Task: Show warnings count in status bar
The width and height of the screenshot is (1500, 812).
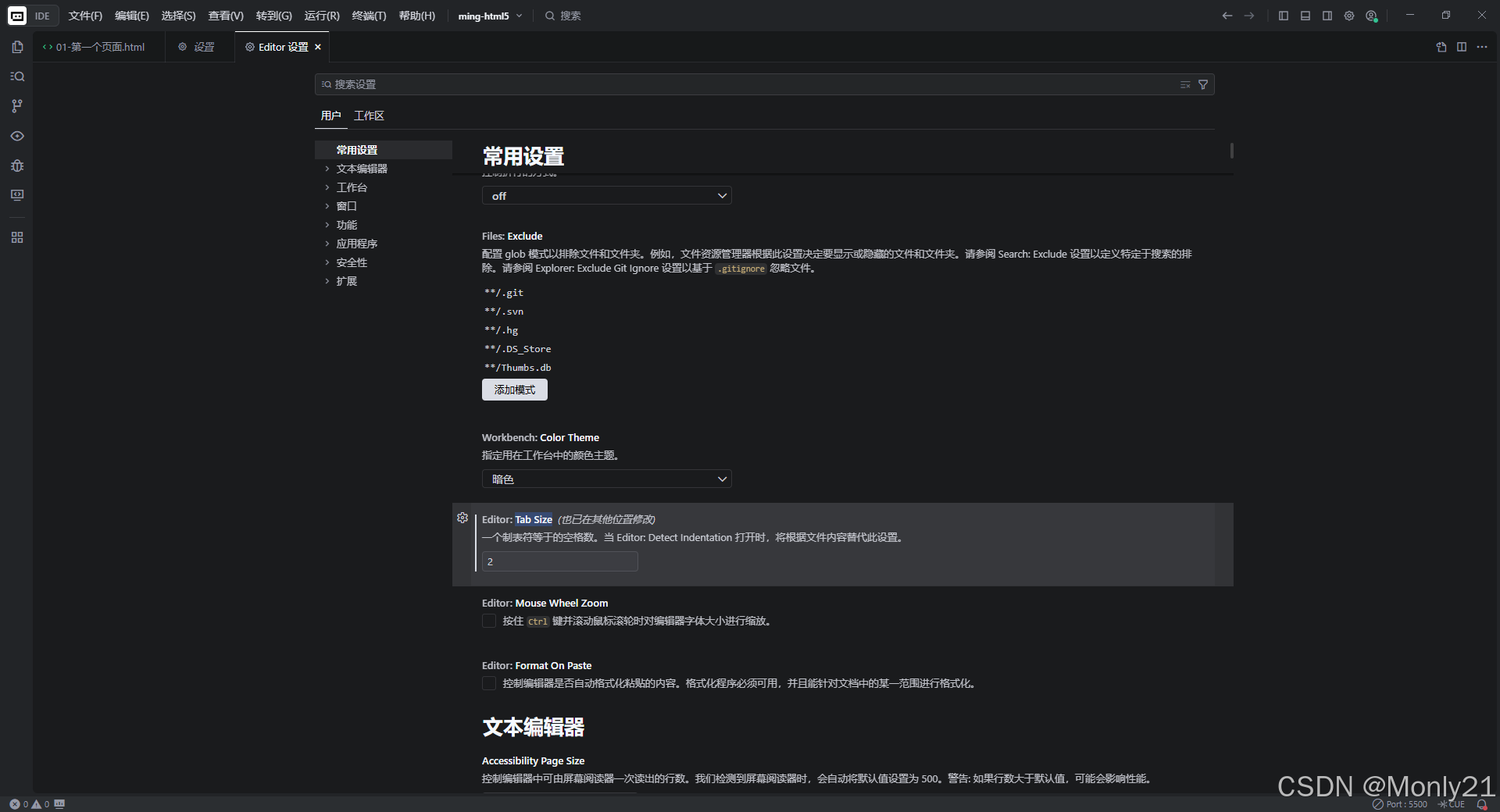Action: pyautogui.click(x=41, y=804)
